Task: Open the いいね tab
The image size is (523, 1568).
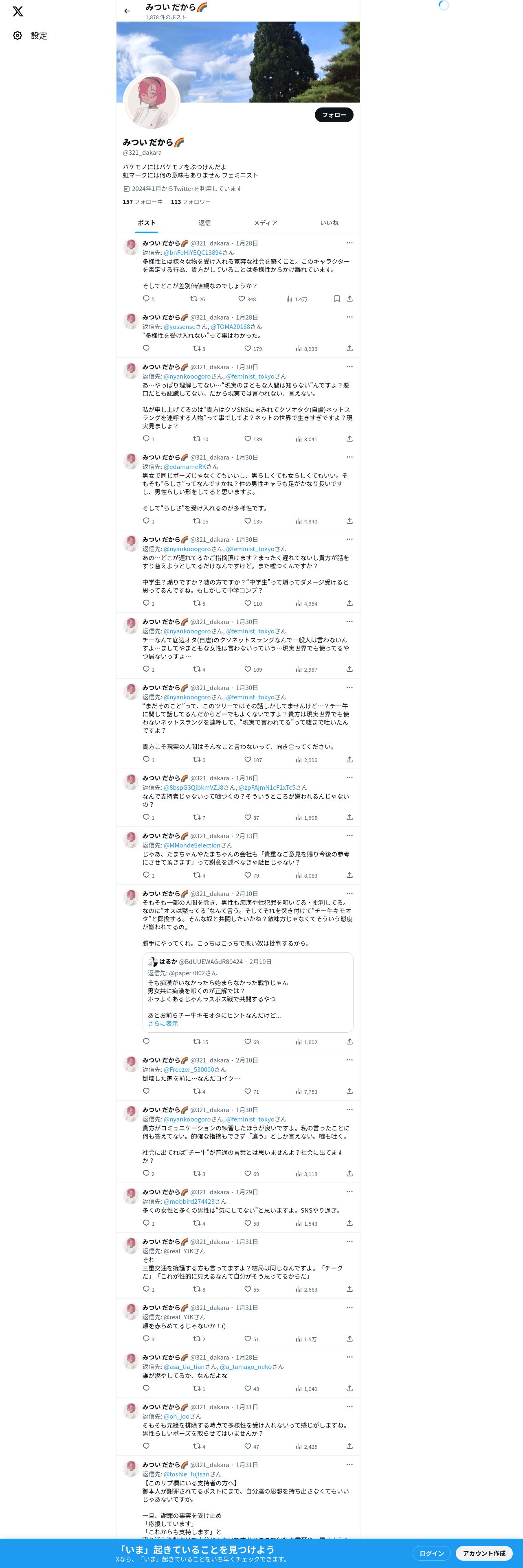Action: click(330, 223)
